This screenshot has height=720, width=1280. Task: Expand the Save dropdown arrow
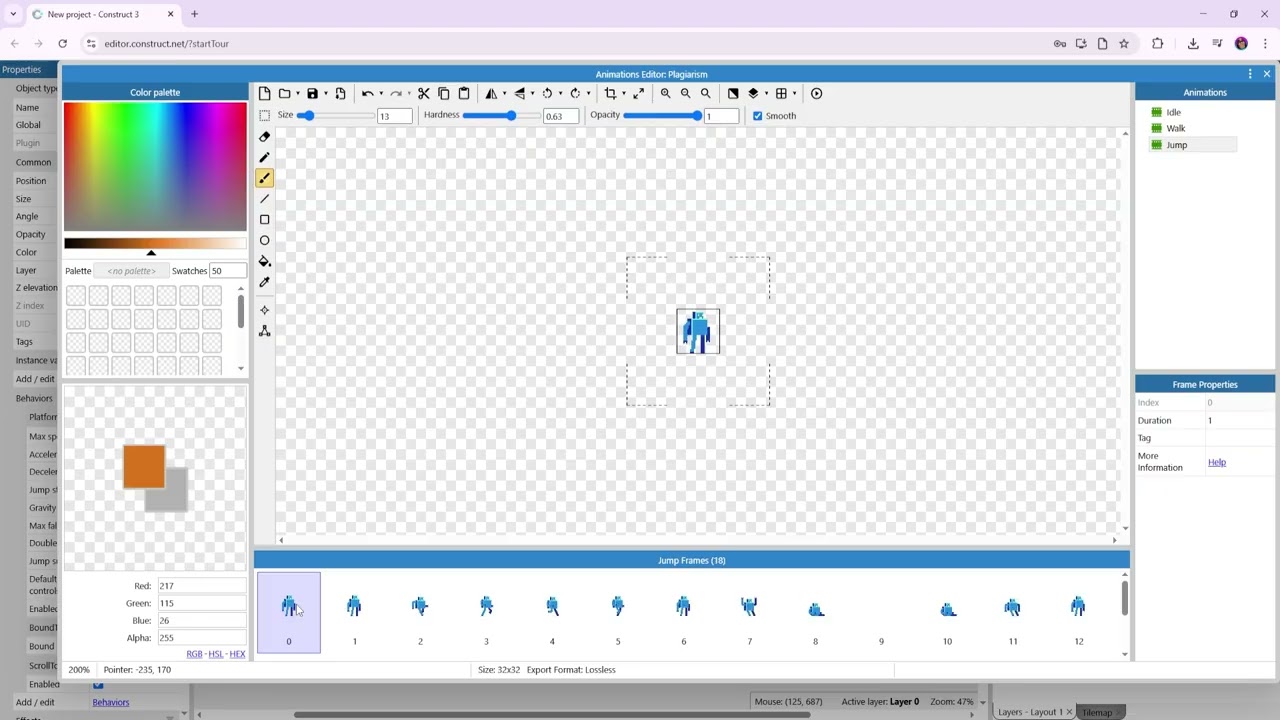click(x=325, y=93)
